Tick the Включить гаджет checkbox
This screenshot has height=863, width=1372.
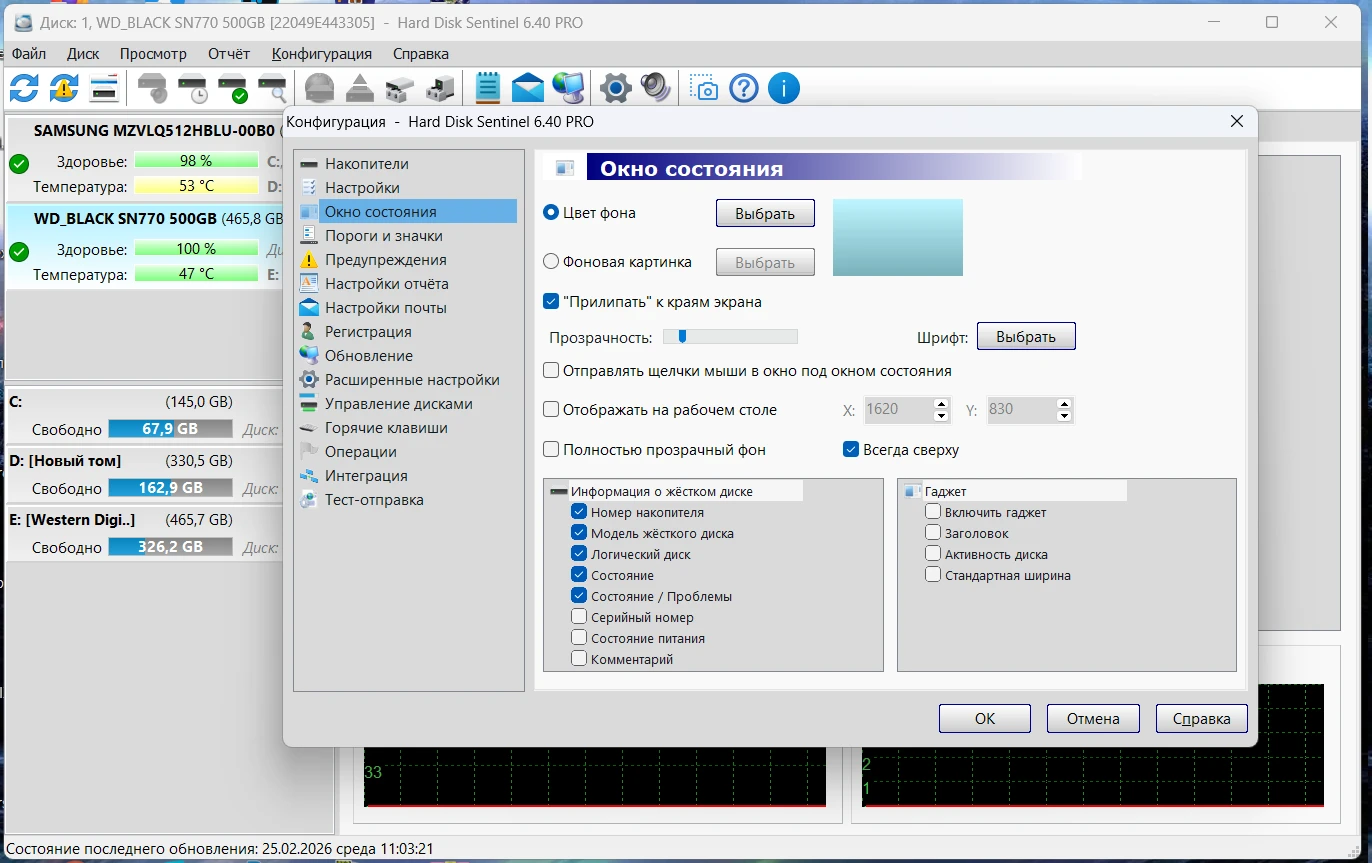933,512
